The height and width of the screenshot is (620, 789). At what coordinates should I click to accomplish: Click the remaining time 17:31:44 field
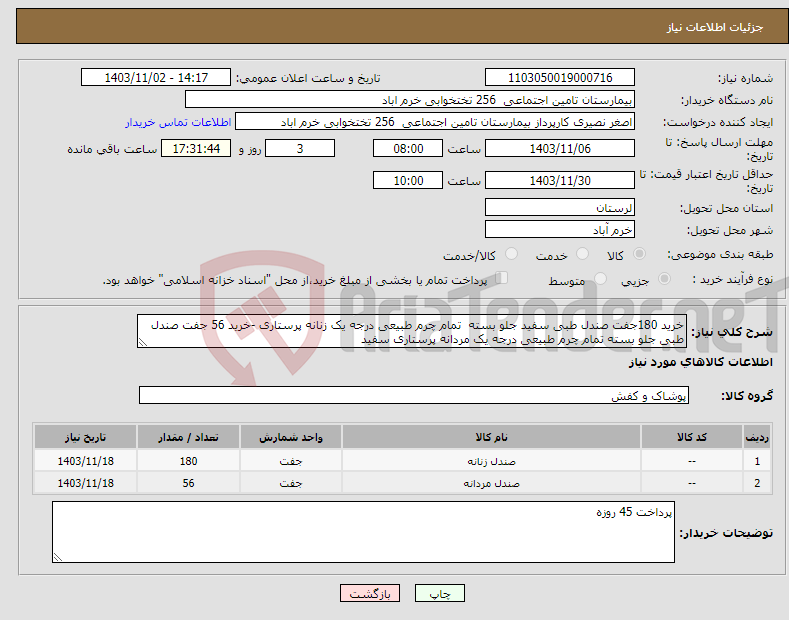pyautogui.click(x=196, y=148)
